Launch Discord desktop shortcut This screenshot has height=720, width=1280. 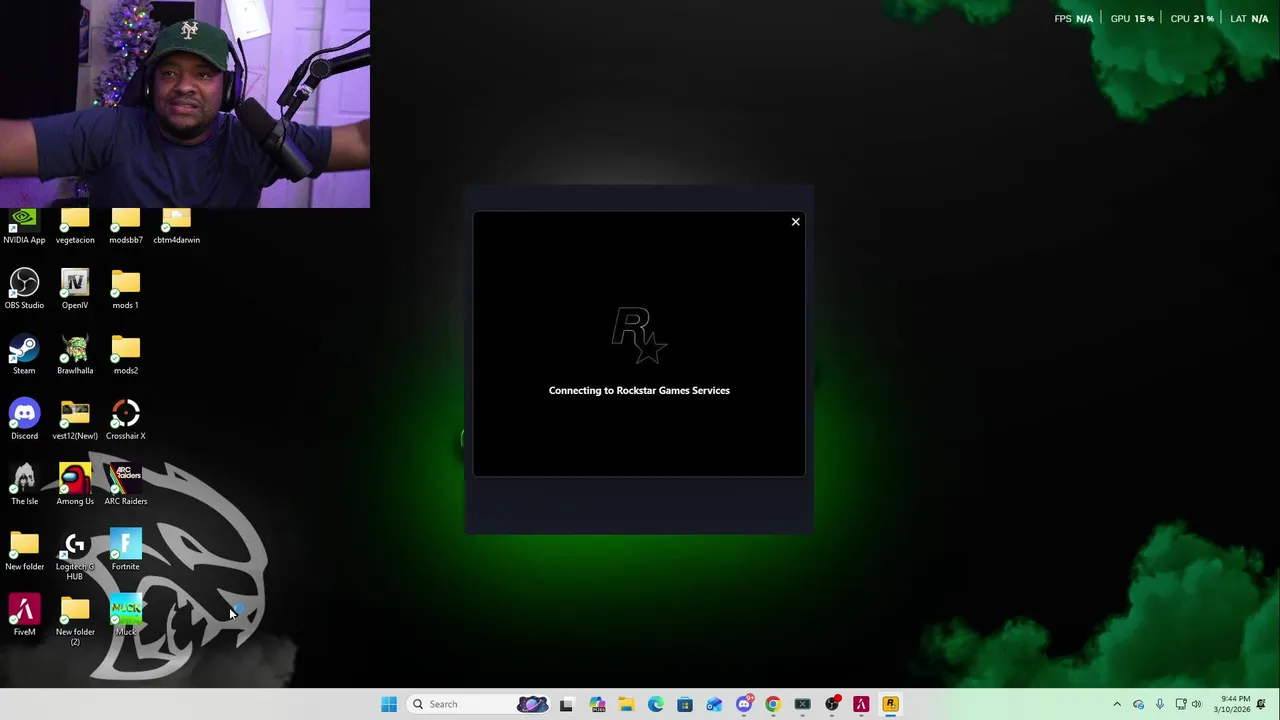tap(24, 420)
